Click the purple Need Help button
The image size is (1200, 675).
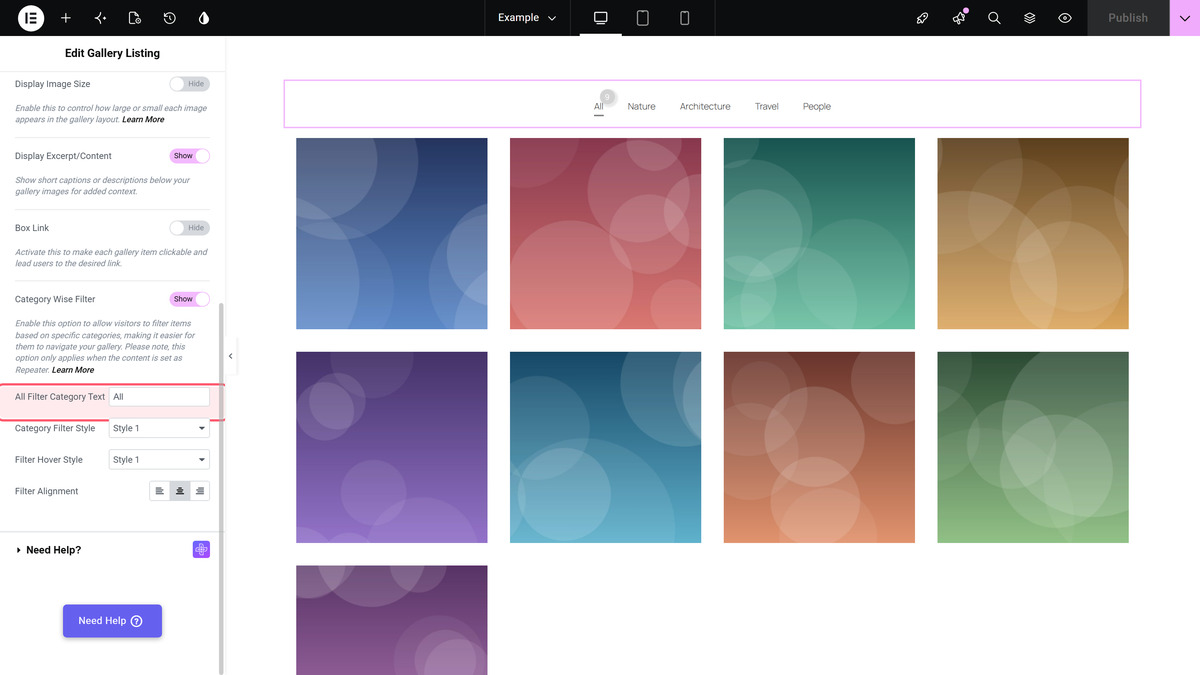coord(112,621)
